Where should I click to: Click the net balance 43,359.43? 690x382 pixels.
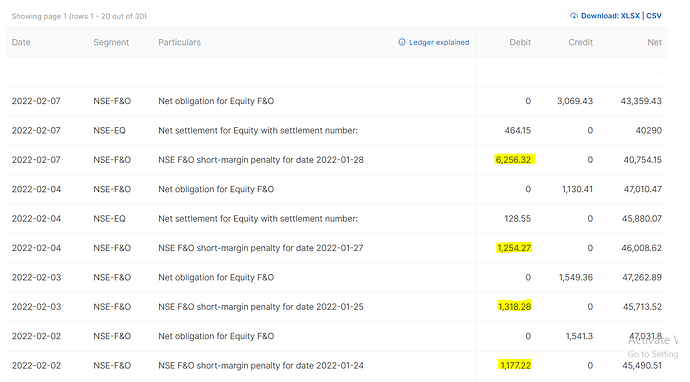coord(641,101)
